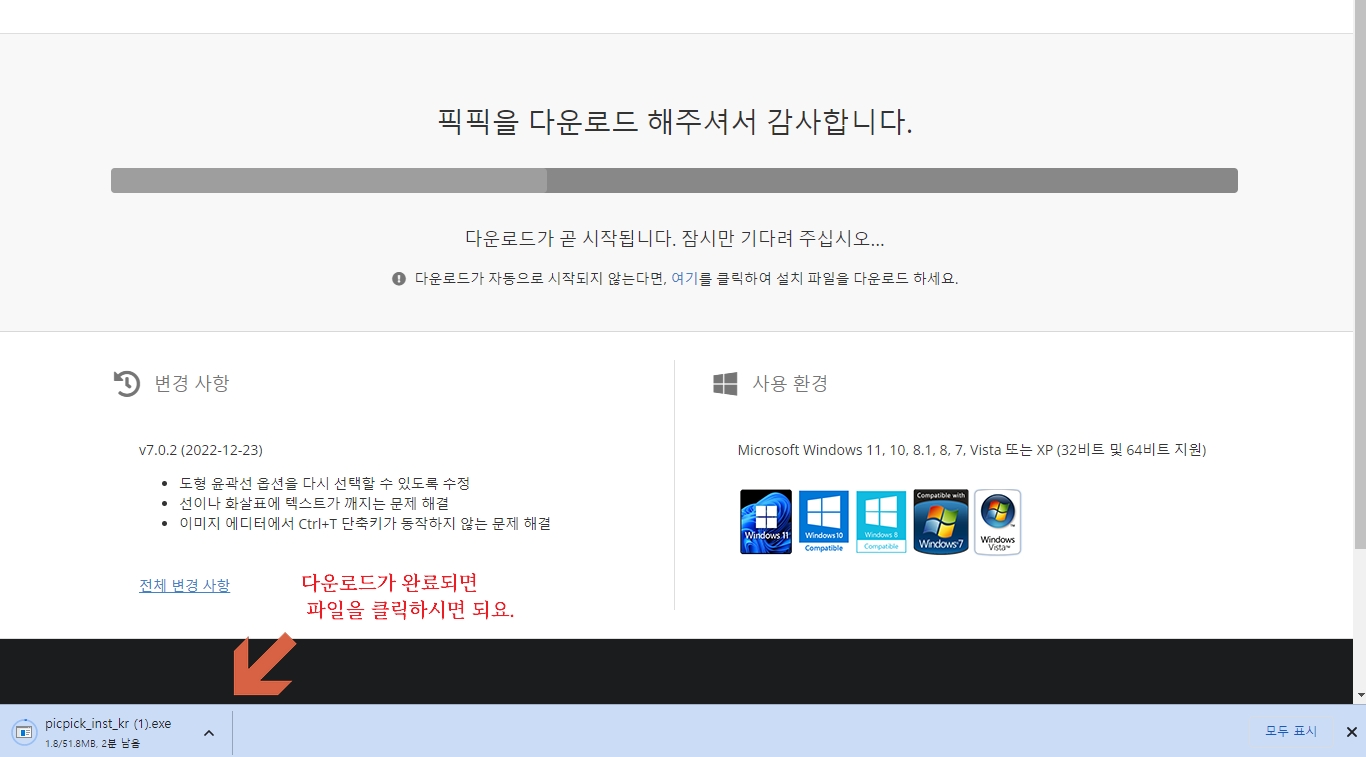Click the v7.0.2 (2022-12-23) version text
The width and height of the screenshot is (1366, 757).
201,450
